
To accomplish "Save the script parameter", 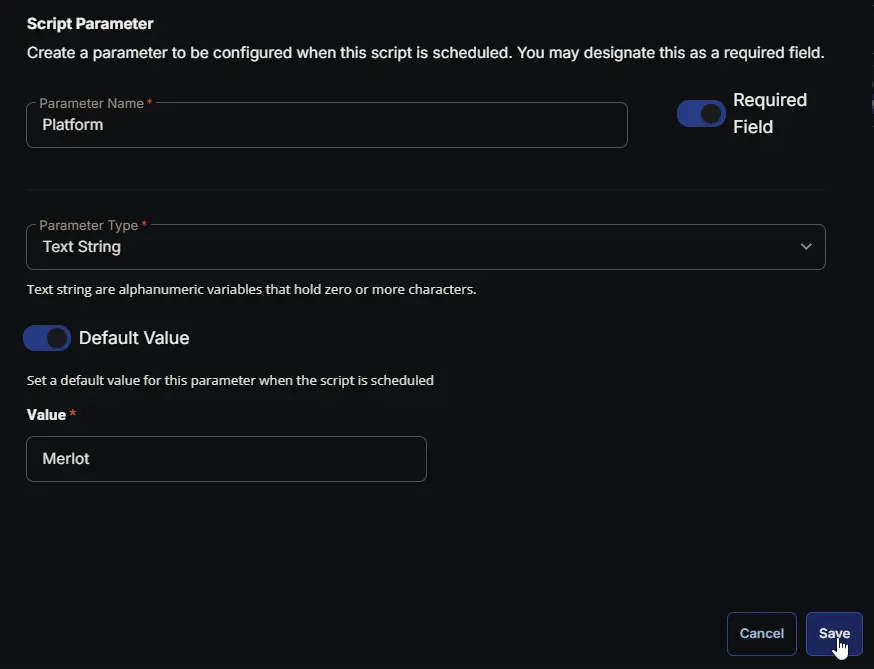I will [834, 633].
